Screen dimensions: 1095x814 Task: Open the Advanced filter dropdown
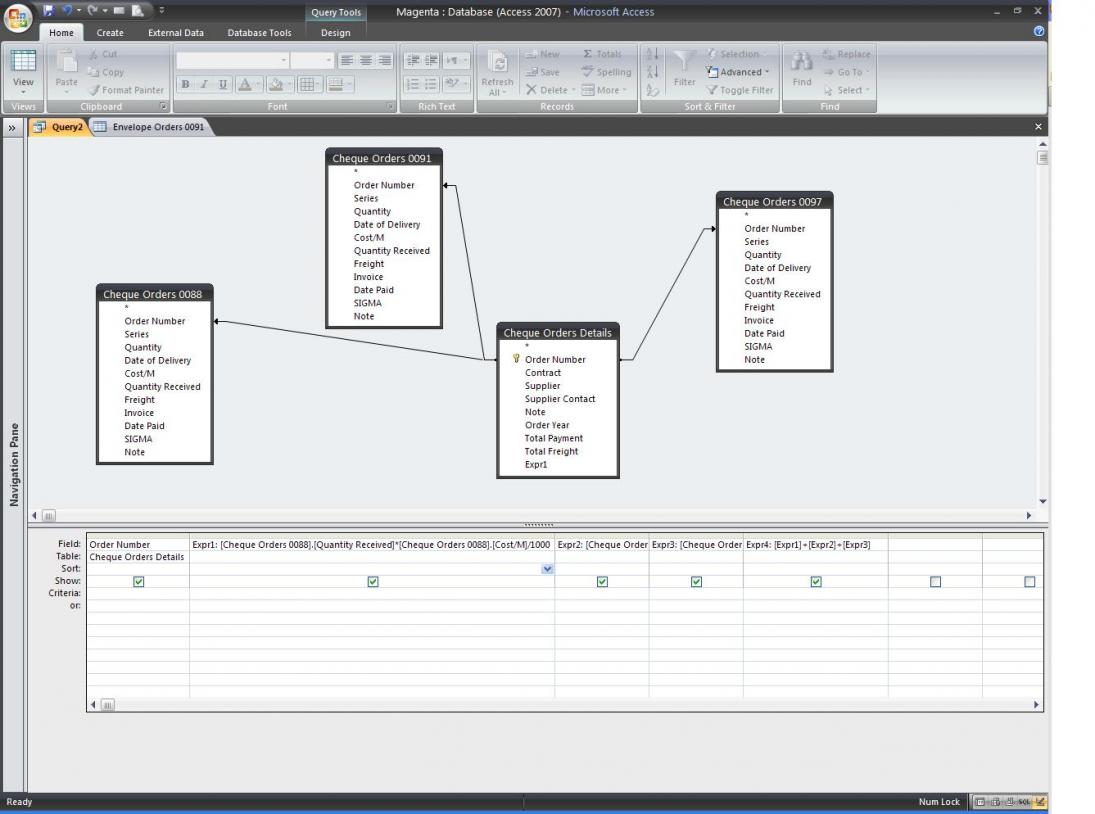point(739,72)
